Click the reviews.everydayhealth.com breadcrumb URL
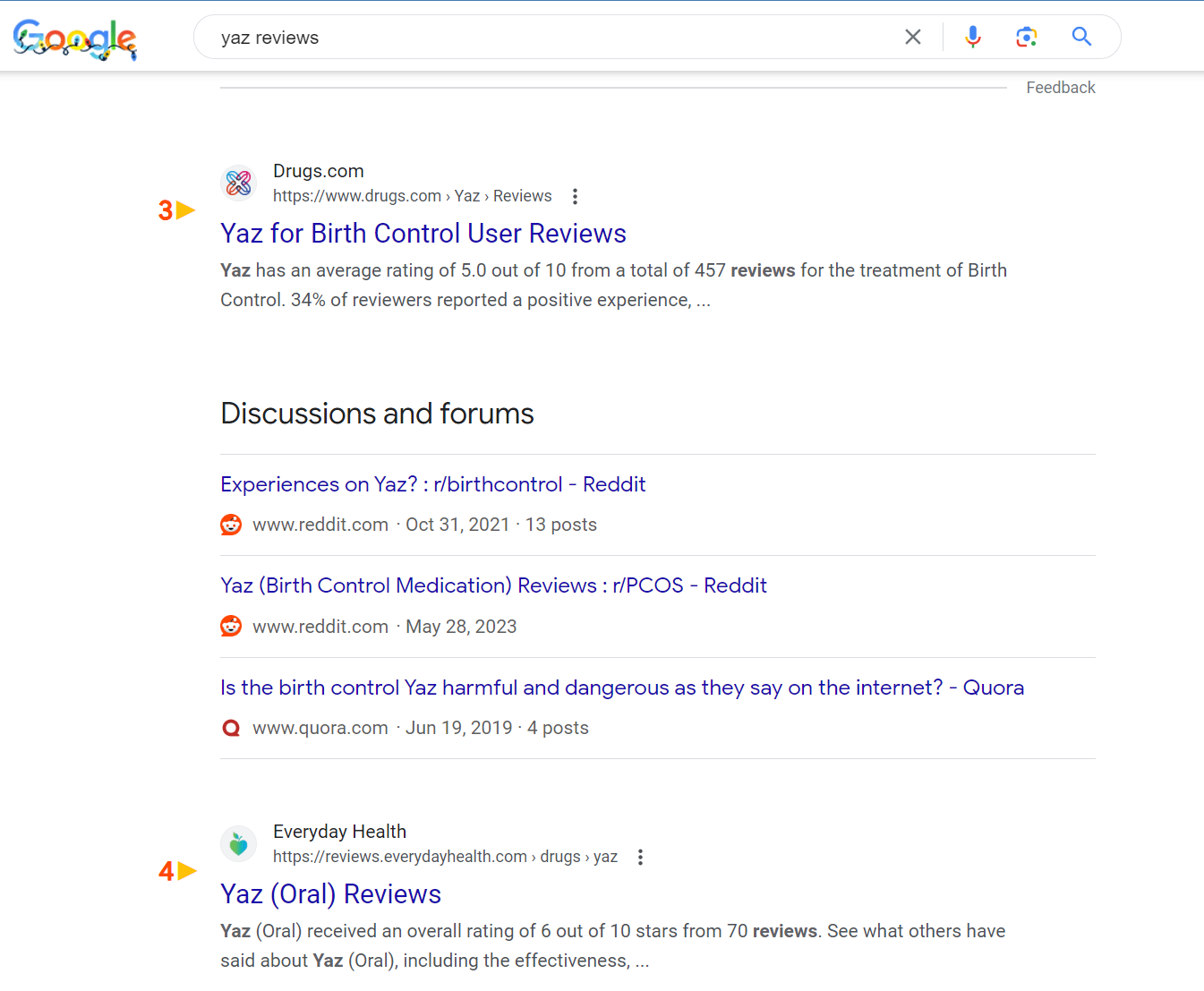The image size is (1204, 991). click(x=445, y=857)
